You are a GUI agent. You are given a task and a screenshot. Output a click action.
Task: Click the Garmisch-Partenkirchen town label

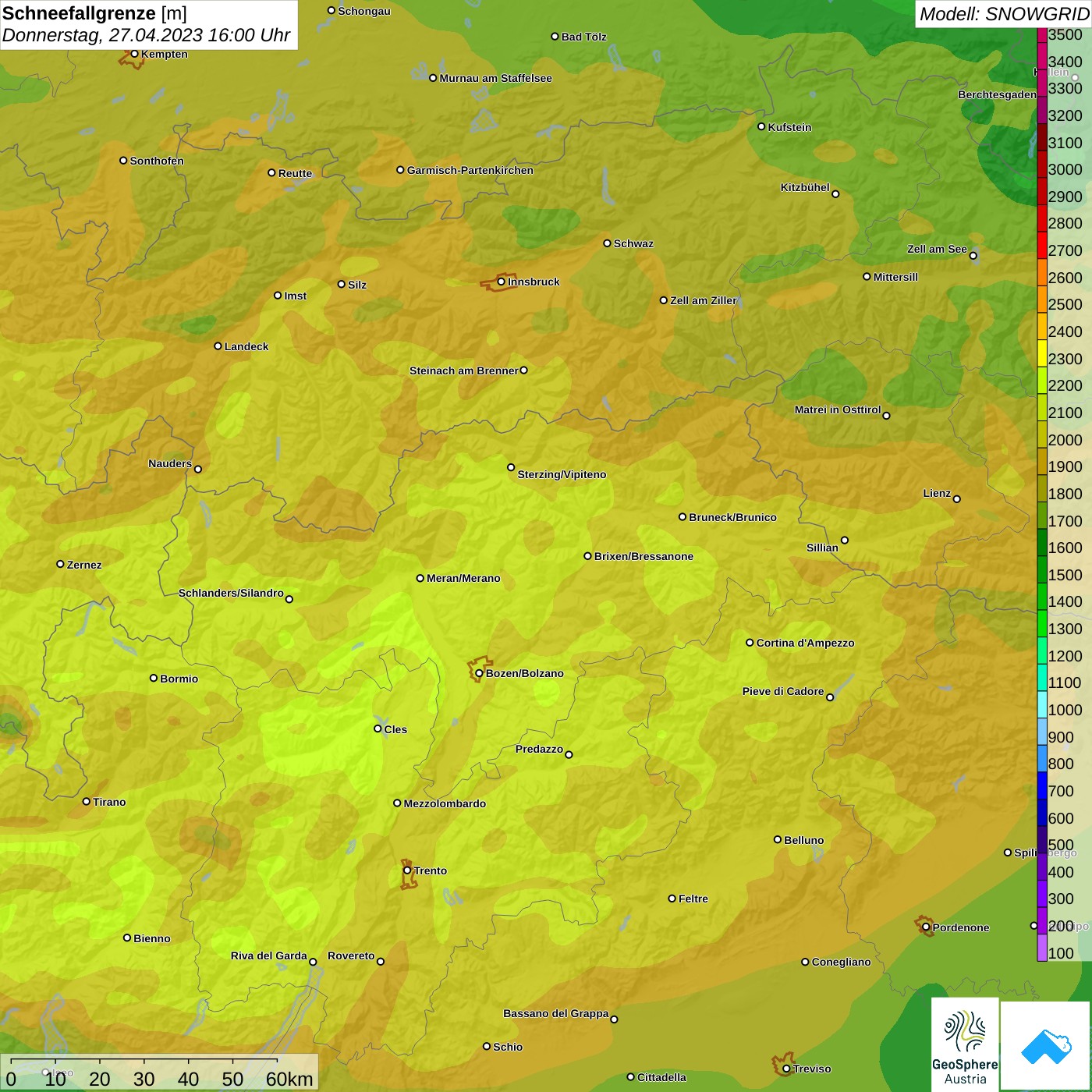[470, 170]
